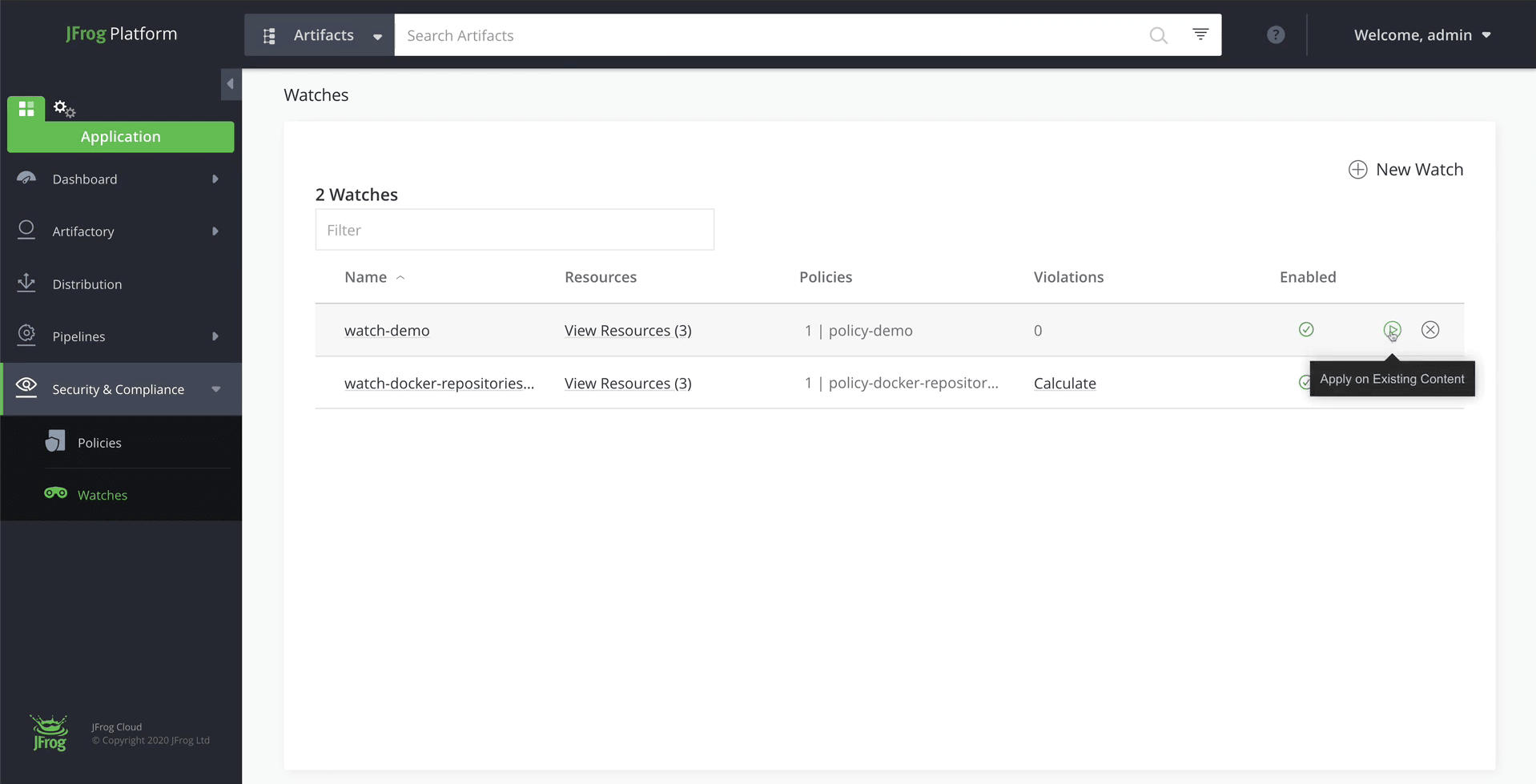The image size is (1536, 784).
Task: Select the Application module grid icon
Action: point(26,108)
